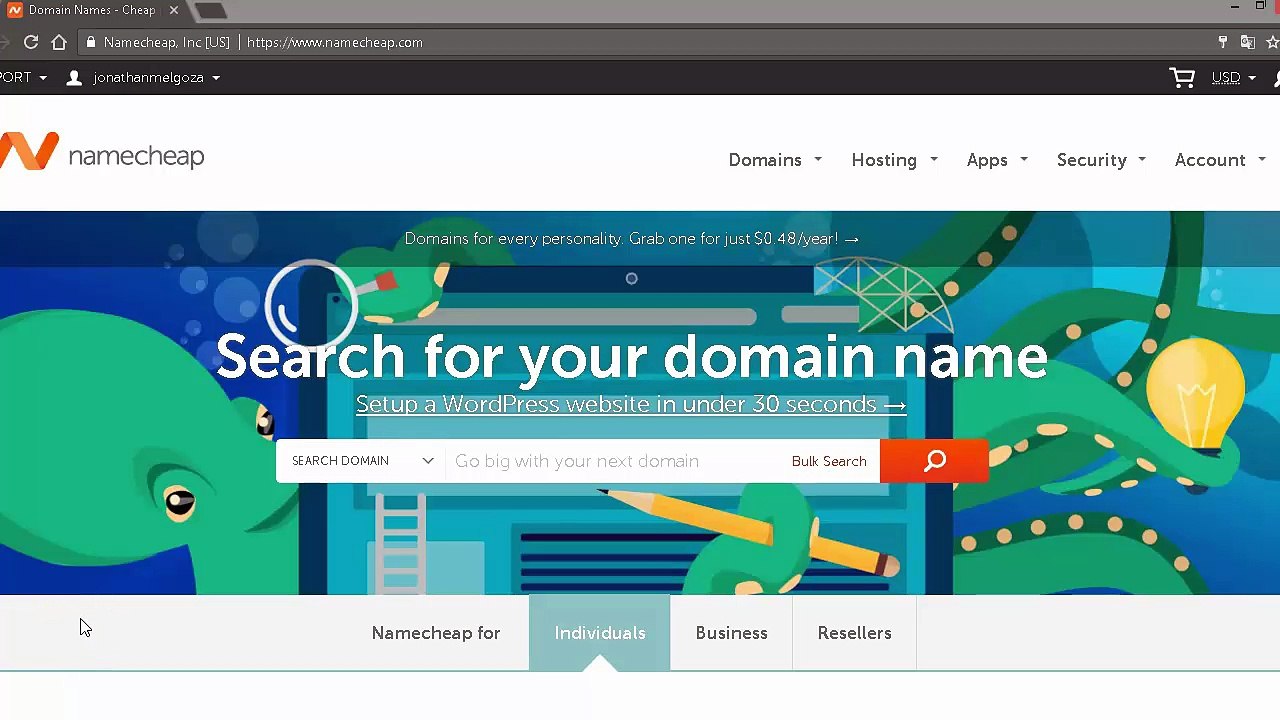1280x720 pixels.
Task: Restore down the browser window
Action: [x=1260, y=6]
